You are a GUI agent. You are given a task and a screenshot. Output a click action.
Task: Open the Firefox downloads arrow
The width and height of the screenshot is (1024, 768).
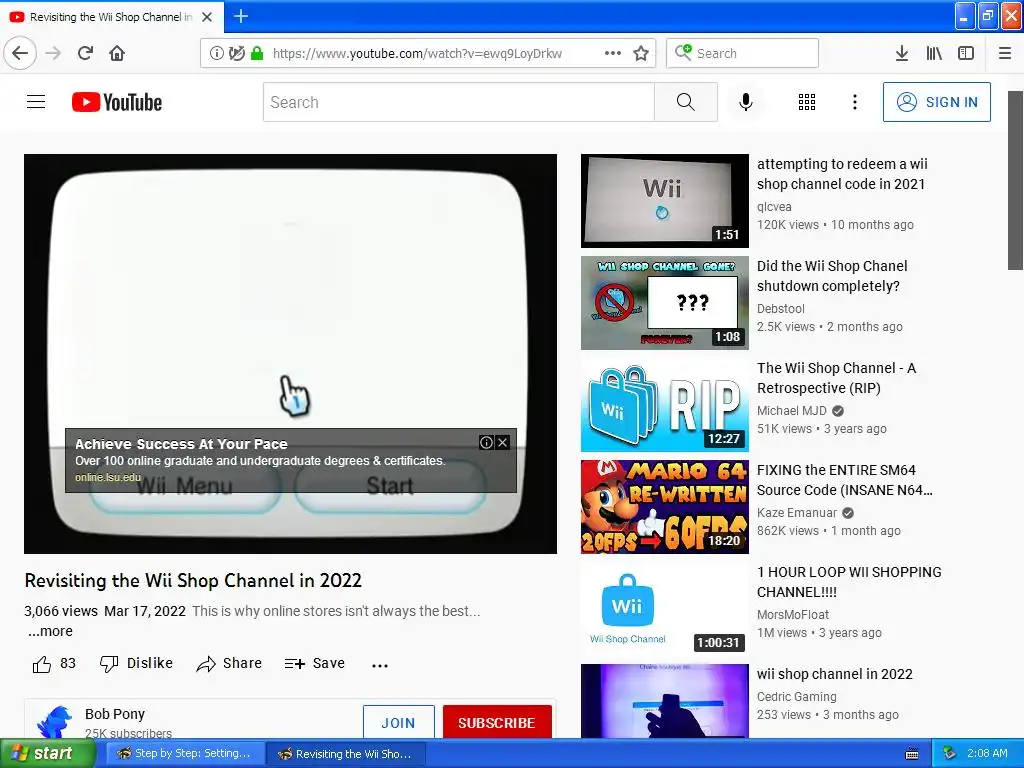pos(901,53)
